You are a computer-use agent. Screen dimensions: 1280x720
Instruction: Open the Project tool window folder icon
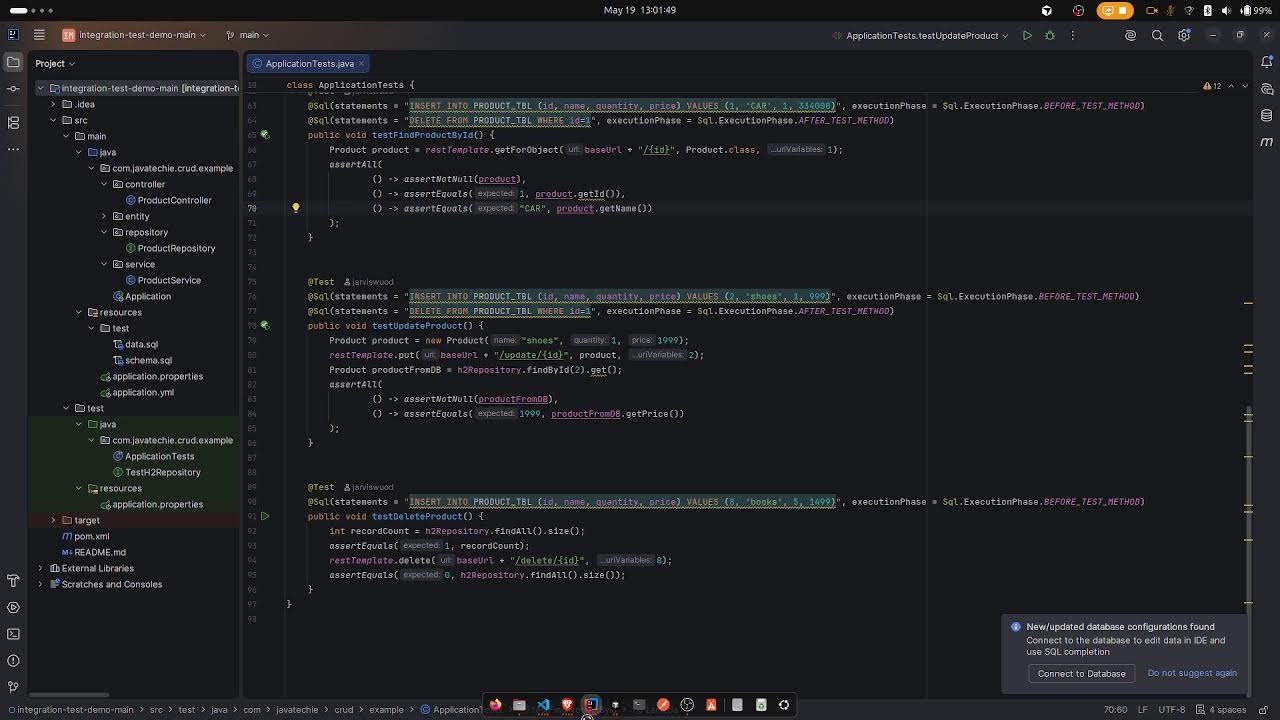pos(13,63)
